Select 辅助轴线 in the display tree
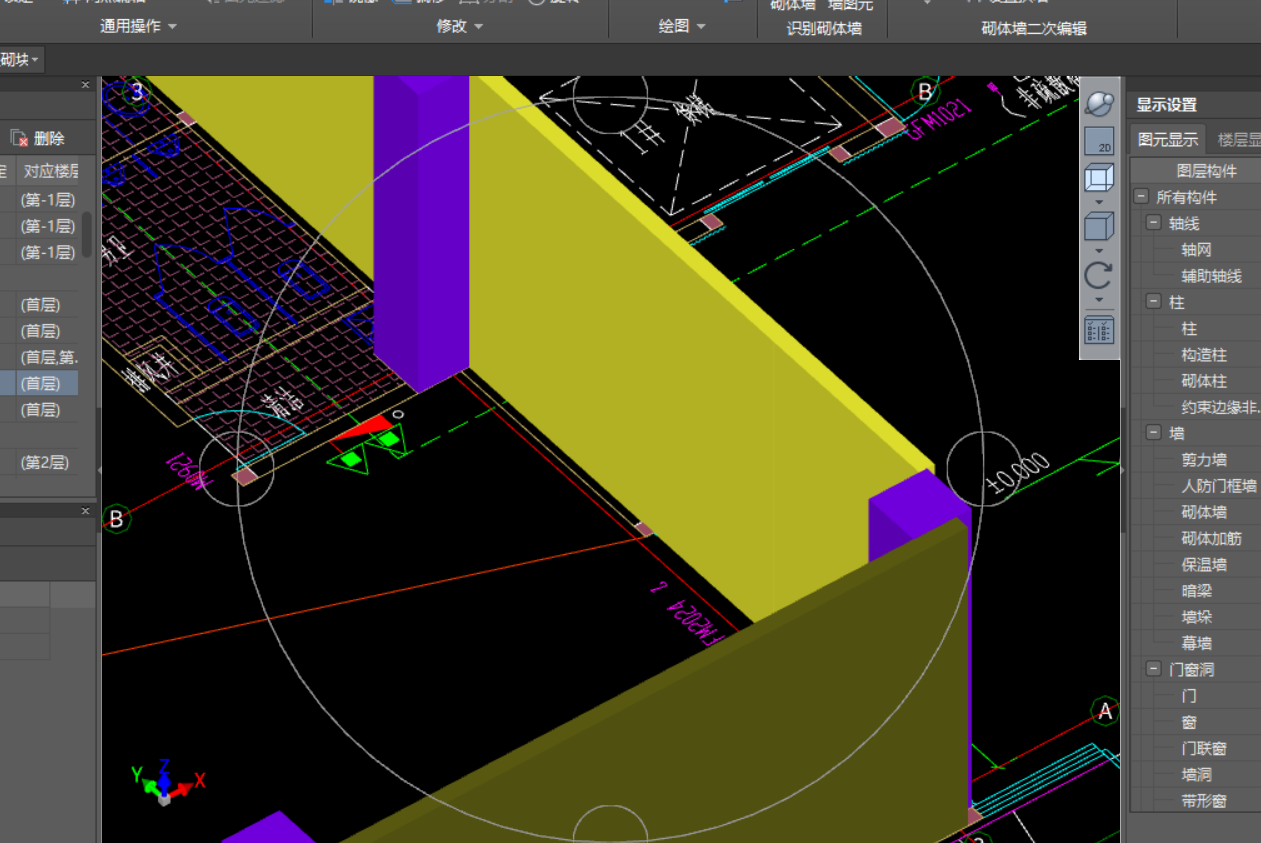The image size is (1261, 843). [1212, 276]
